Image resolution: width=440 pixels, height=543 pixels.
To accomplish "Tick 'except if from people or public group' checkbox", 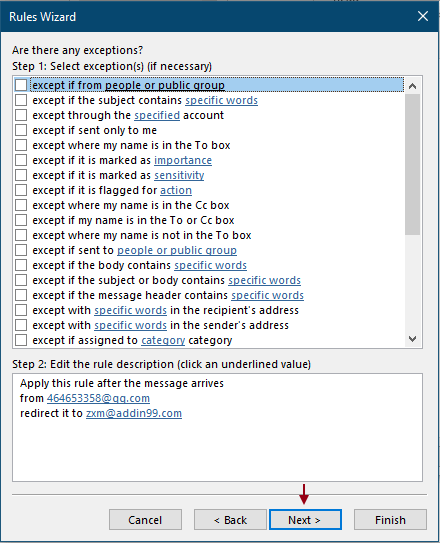I will [x=21, y=85].
